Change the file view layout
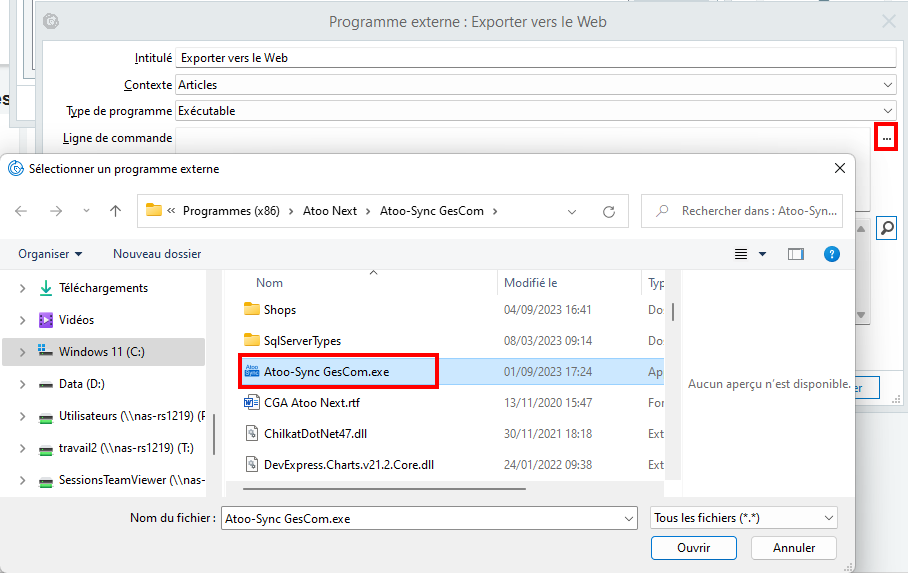The height and width of the screenshot is (573, 908). (741, 254)
